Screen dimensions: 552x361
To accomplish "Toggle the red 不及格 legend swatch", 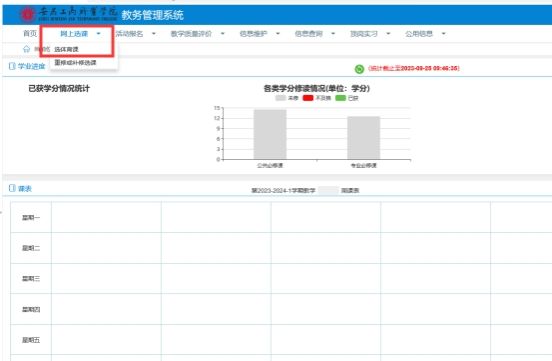I will tap(308, 98).
